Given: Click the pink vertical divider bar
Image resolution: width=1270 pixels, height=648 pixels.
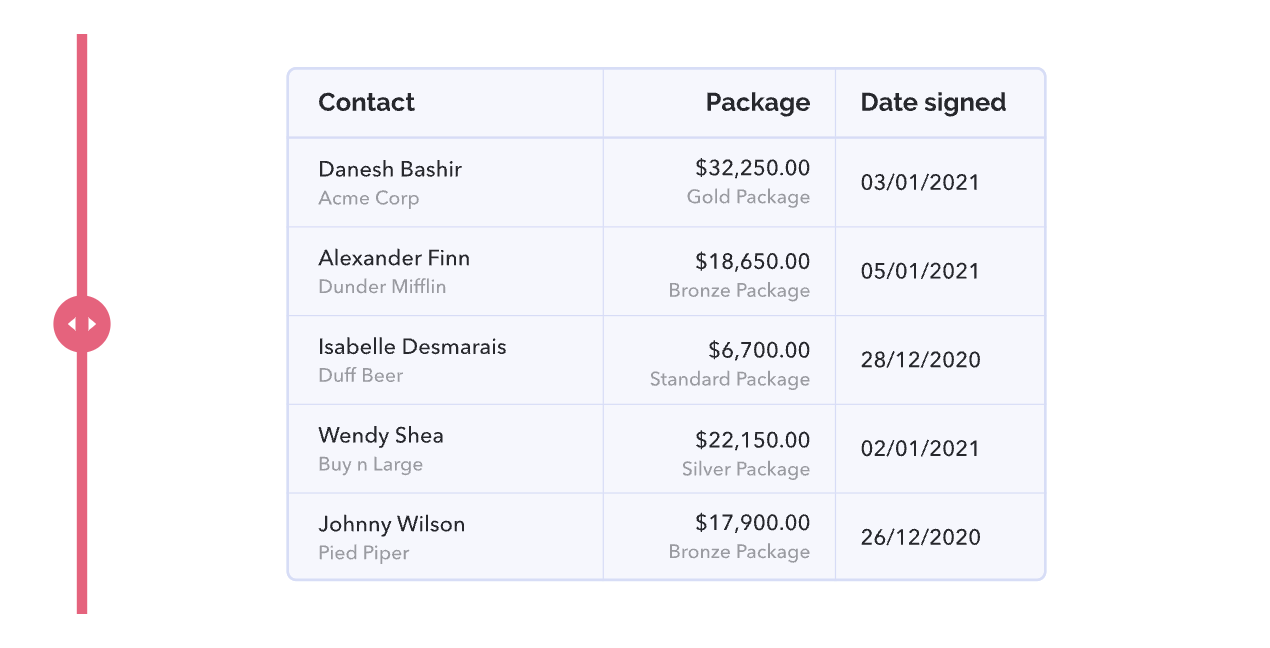Looking at the screenshot, I should [x=82, y=324].
